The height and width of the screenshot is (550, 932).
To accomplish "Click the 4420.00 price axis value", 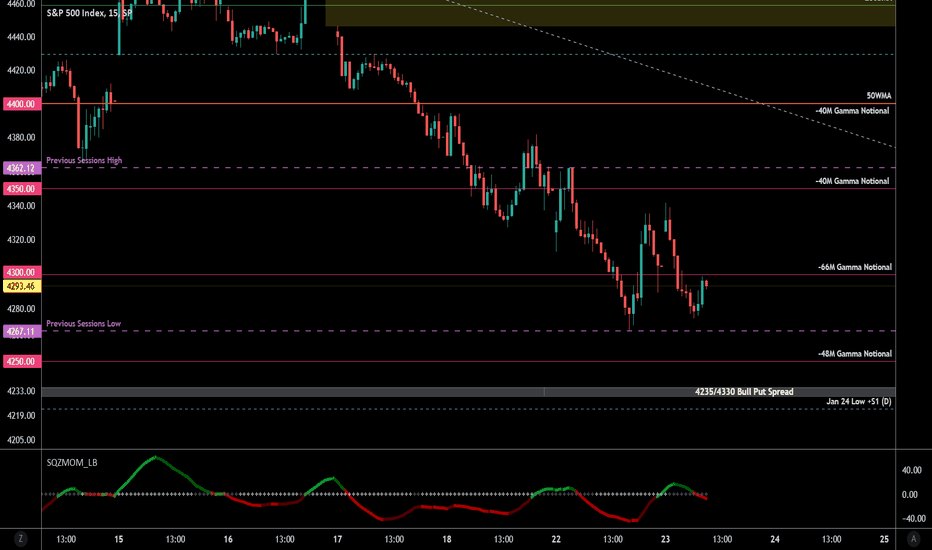I will point(21,70).
